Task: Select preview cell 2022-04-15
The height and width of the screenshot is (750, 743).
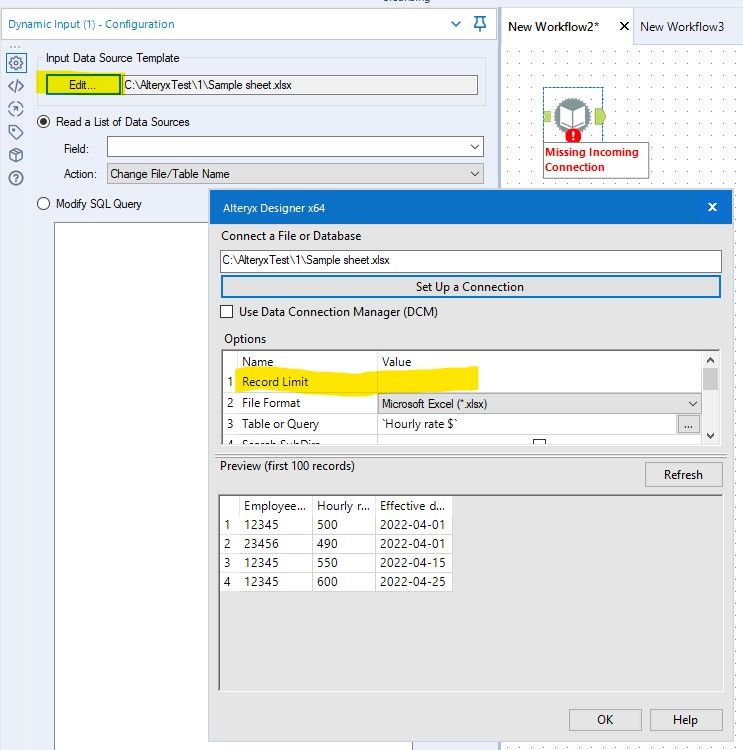Action: click(x=413, y=562)
